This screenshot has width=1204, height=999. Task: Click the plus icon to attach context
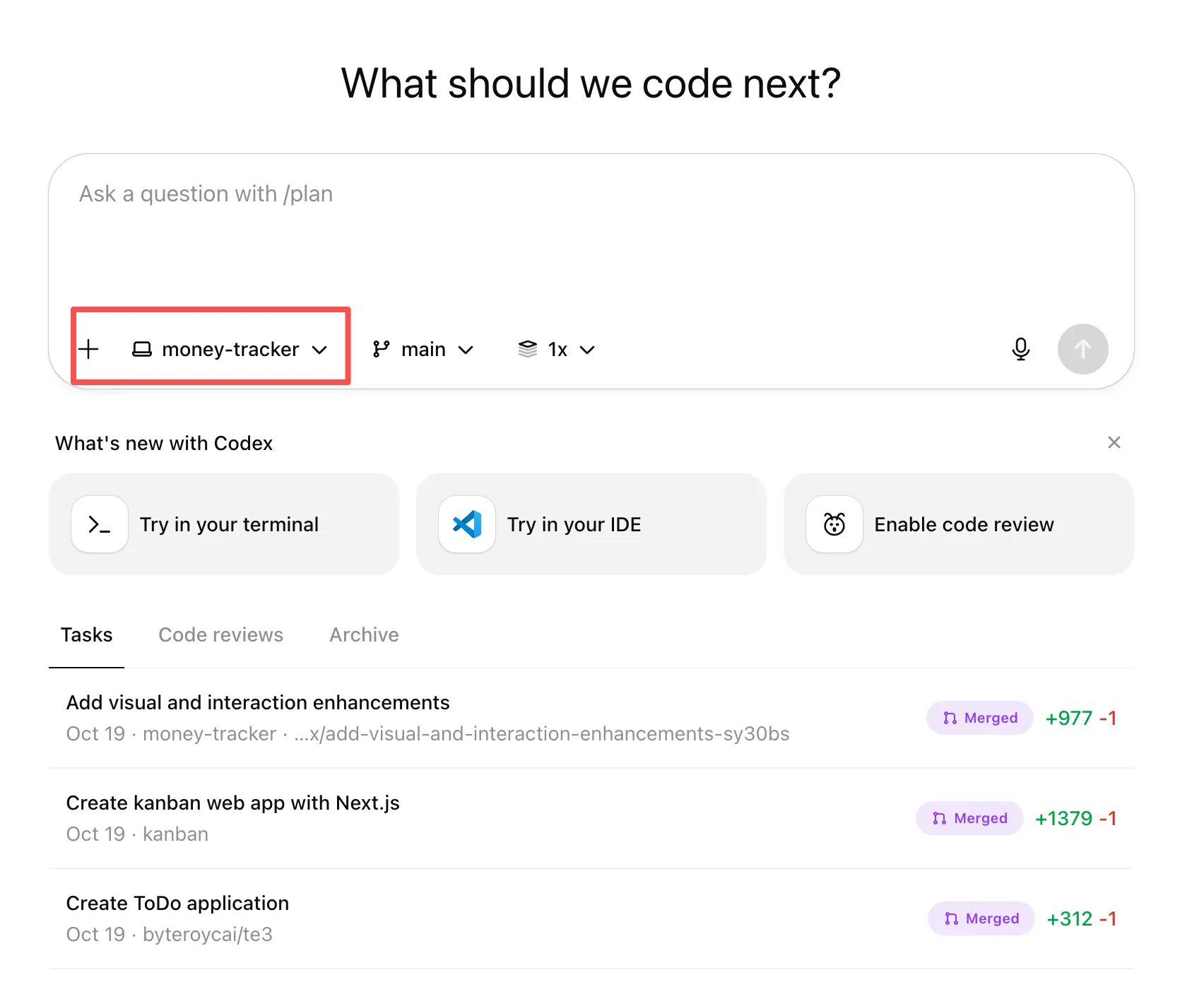pos(89,349)
